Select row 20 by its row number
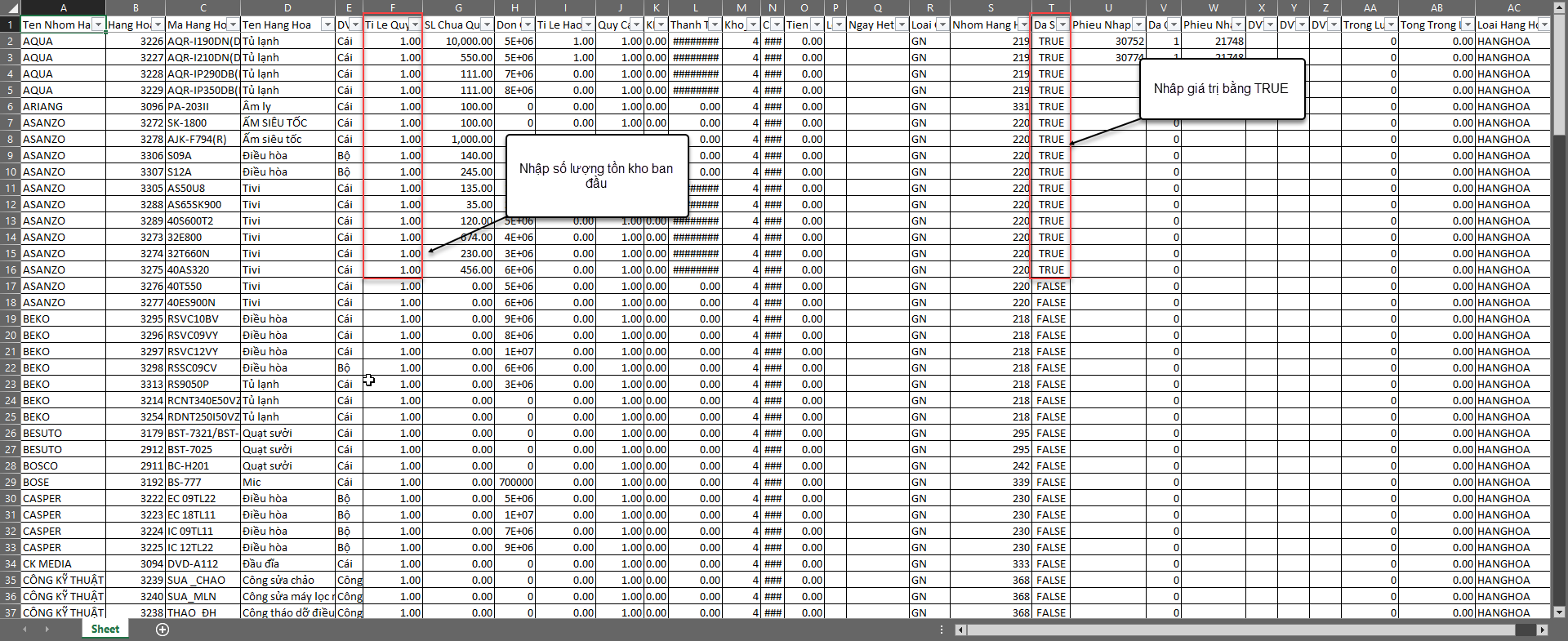The width and height of the screenshot is (1568, 641). coord(11,335)
